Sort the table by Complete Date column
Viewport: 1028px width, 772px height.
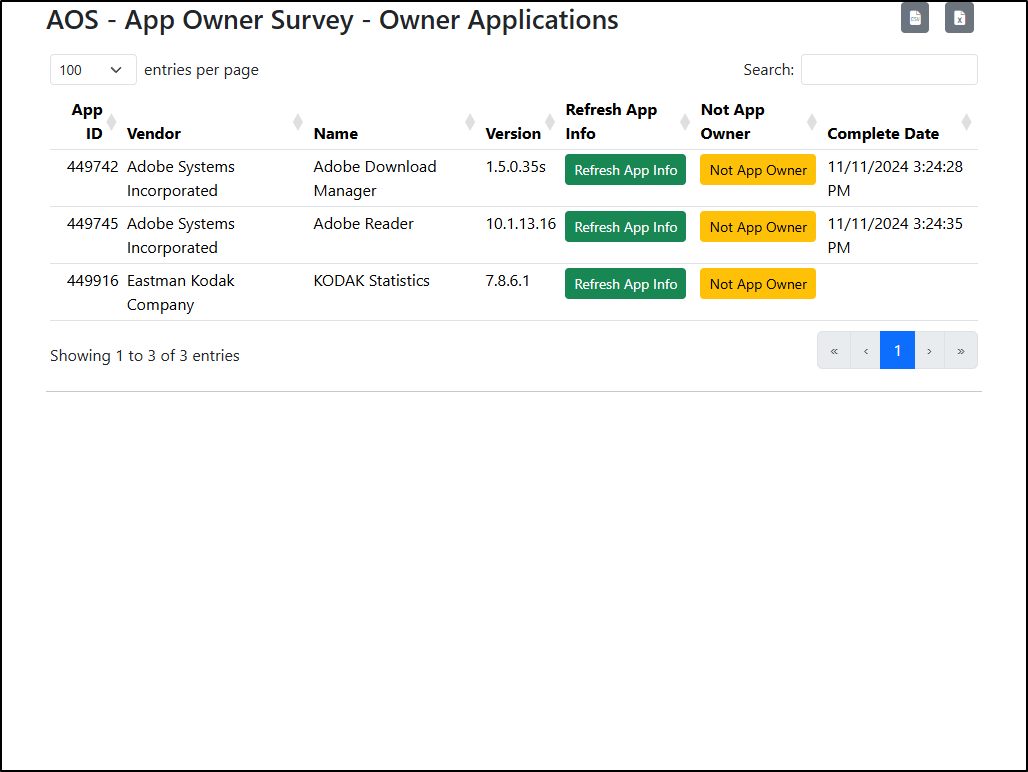pos(900,122)
